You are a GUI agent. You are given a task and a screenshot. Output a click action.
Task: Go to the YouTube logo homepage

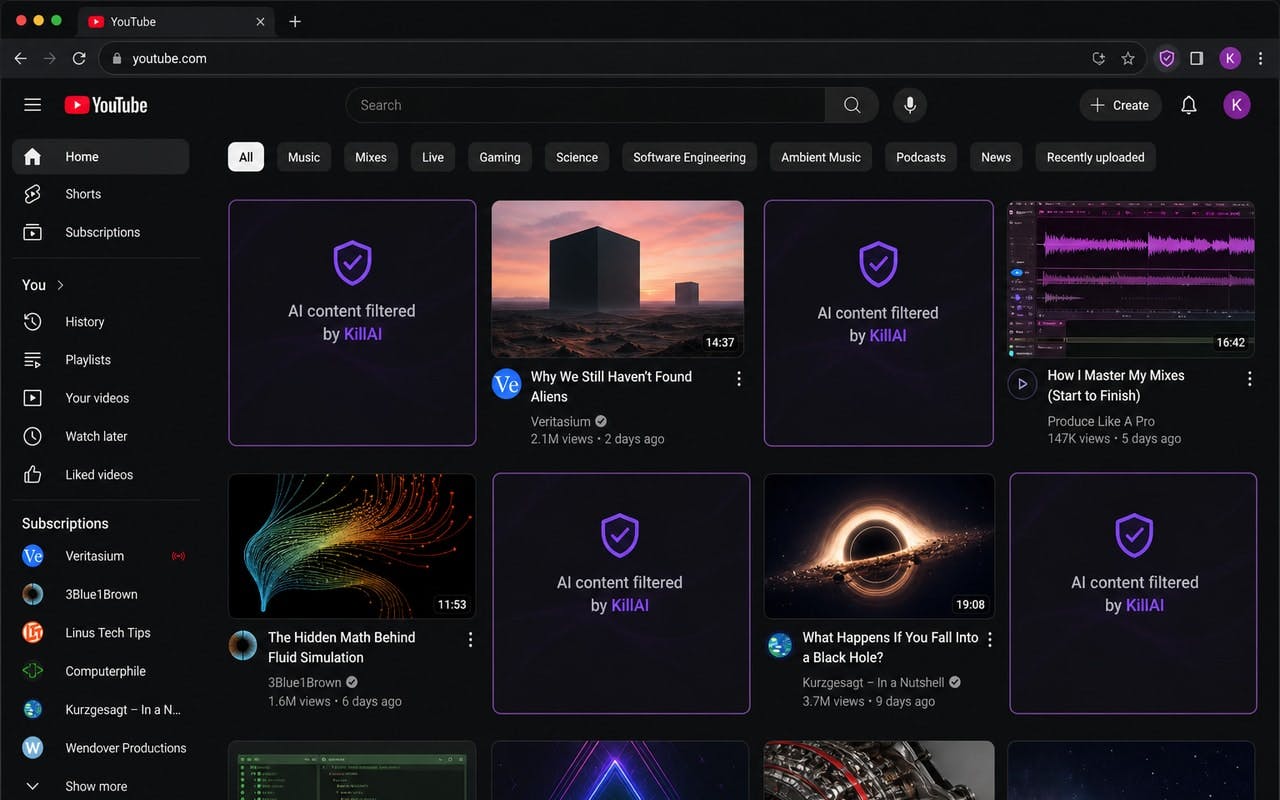click(106, 105)
